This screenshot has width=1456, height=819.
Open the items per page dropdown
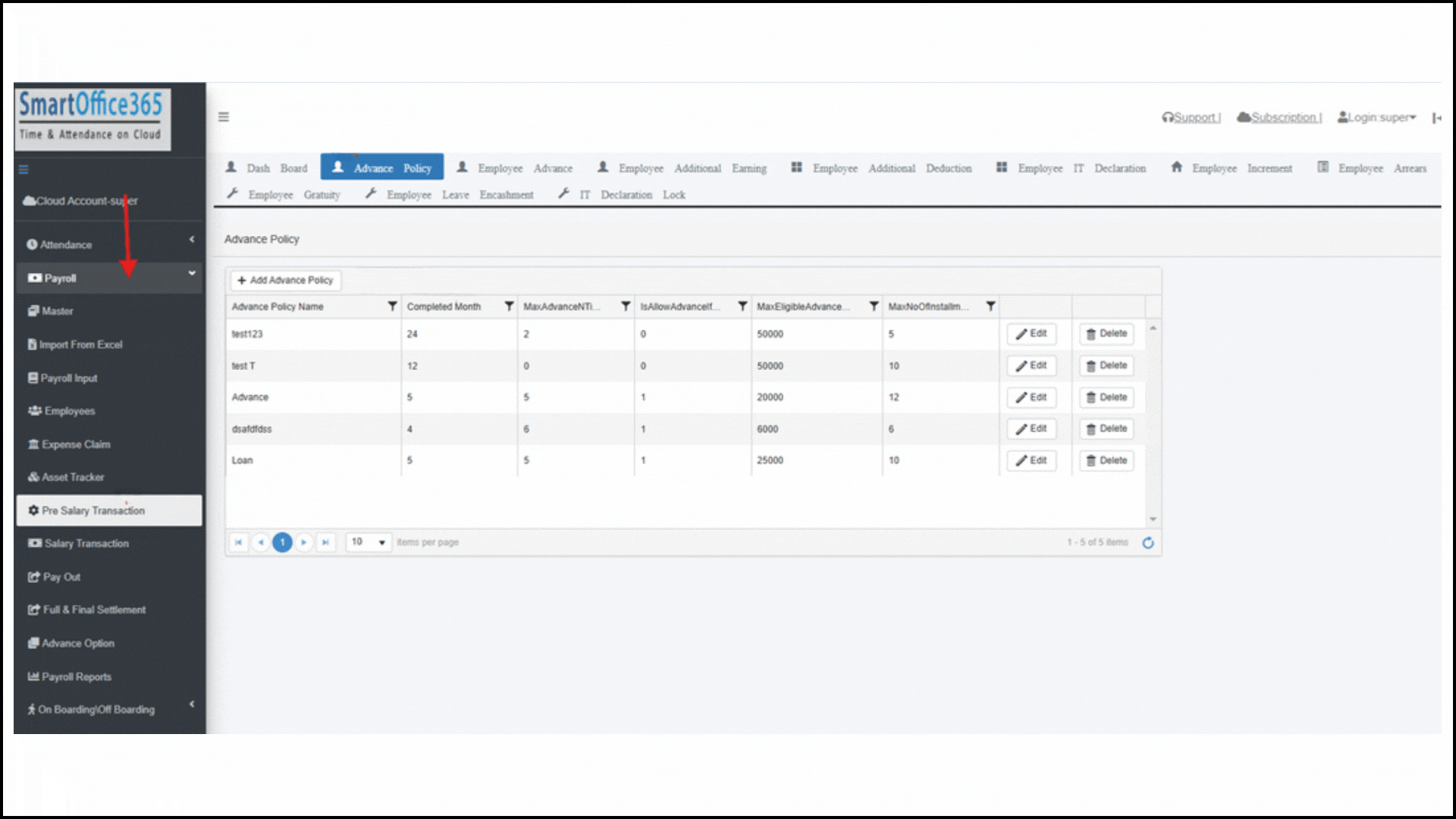[x=369, y=542]
